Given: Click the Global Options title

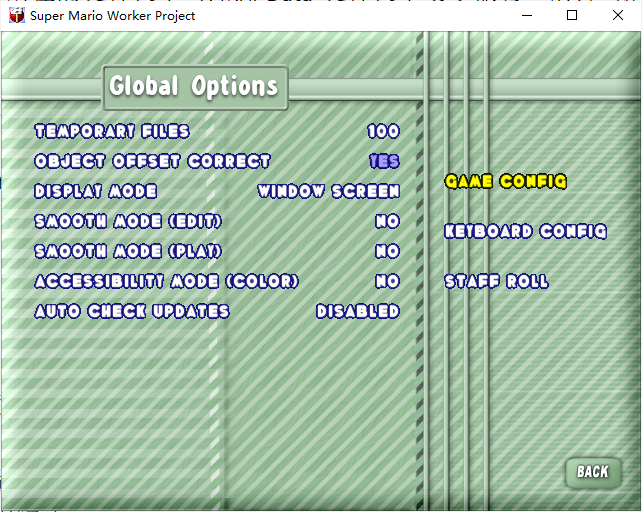Looking at the screenshot, I should tap(194, 86).
